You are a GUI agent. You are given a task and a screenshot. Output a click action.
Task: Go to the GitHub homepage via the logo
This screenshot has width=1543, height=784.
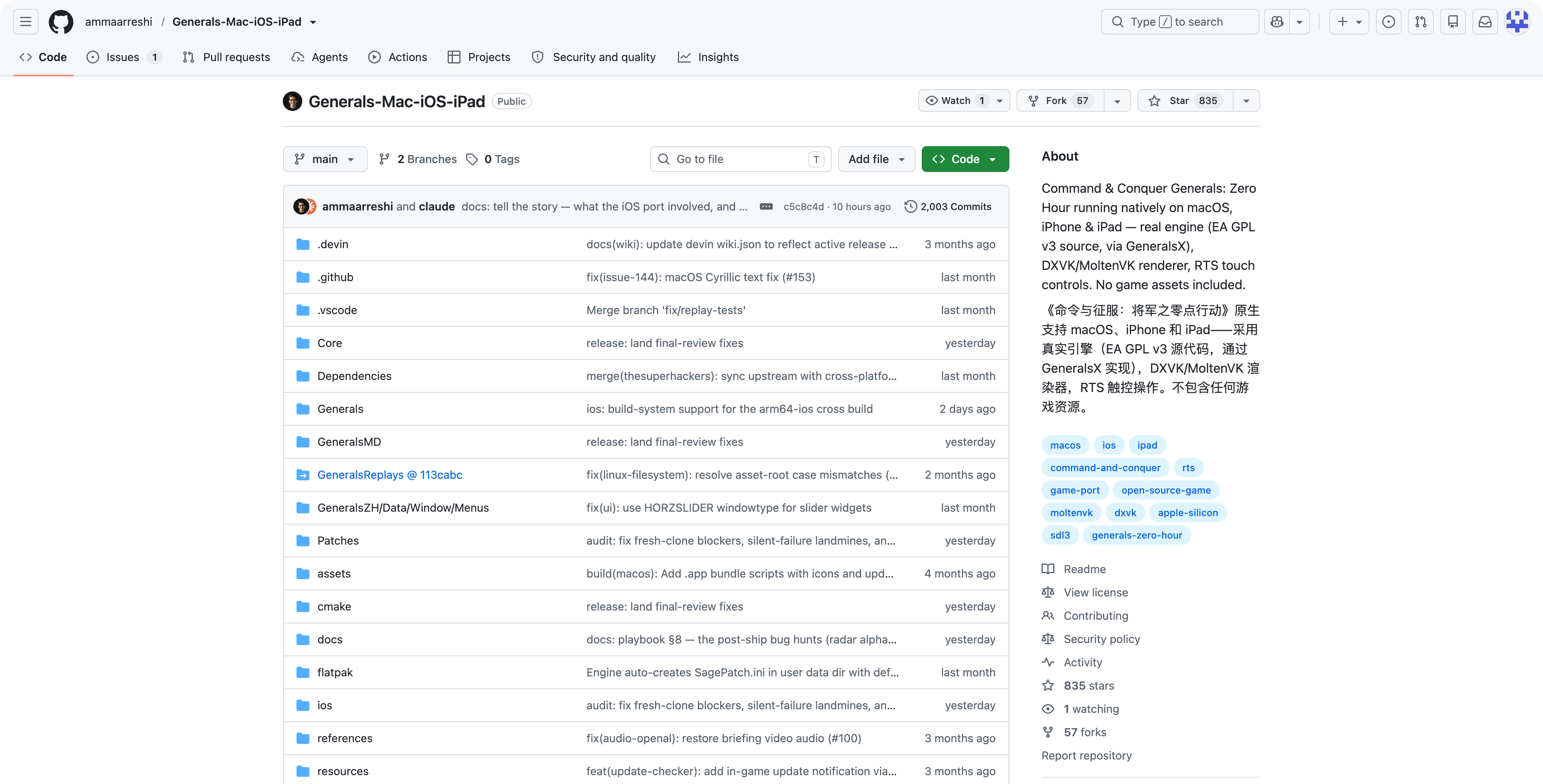[61, 22]
